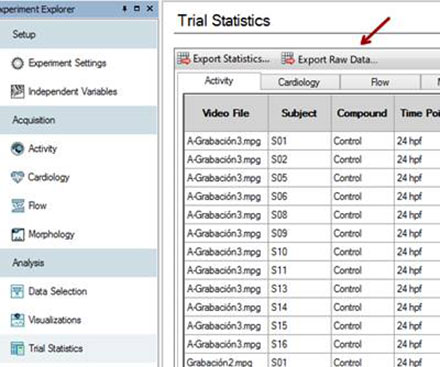Collapse the Acquisition section header
This screenshot has height=367, width=440.
[x=78, y=120]
